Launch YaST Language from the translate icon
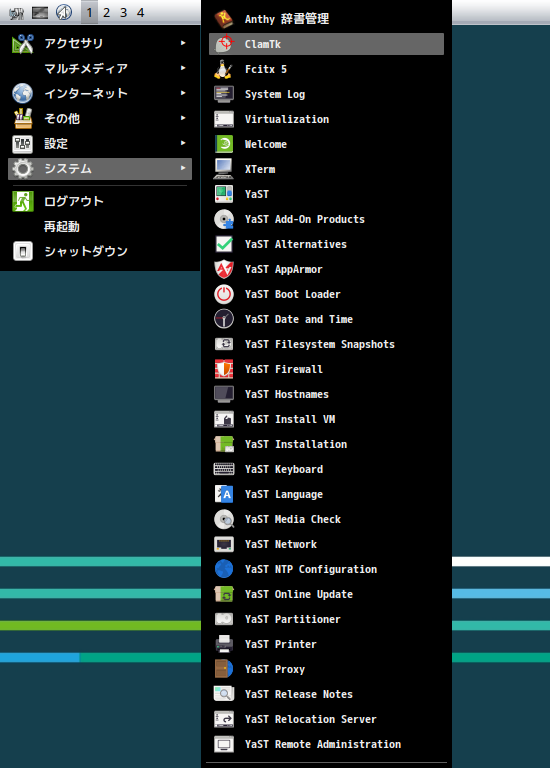 click(224, 494)
